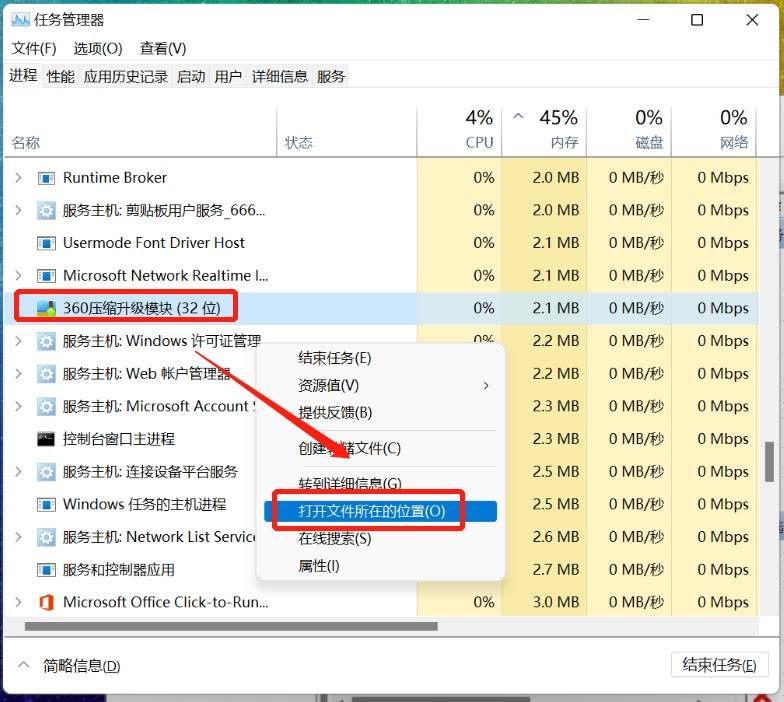Switch to the 用户 tab
The width and height of the screenshot is (784, 702).
pyautogui.click(x=228, y=76)
